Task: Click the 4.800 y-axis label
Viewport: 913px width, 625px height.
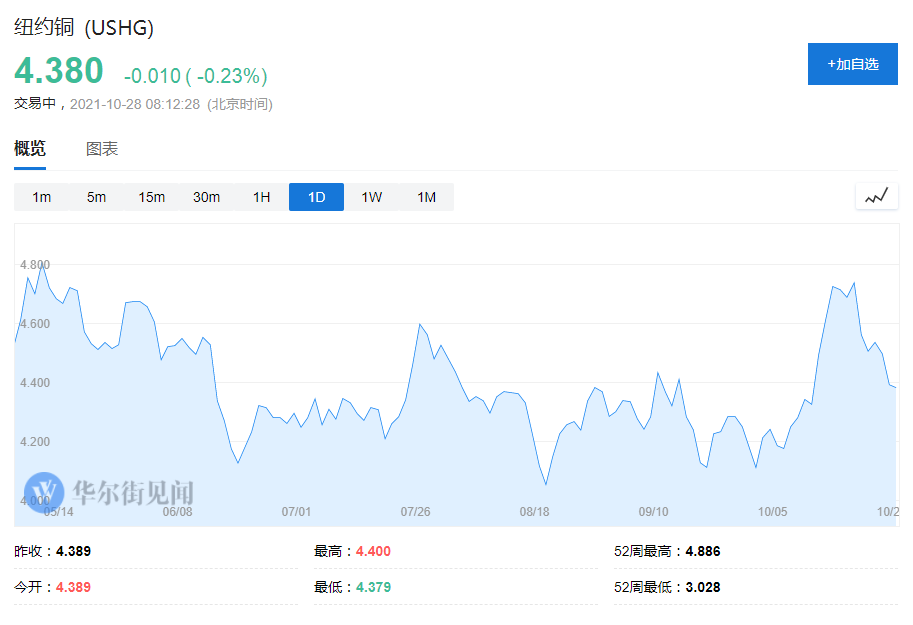Action: 35,265
